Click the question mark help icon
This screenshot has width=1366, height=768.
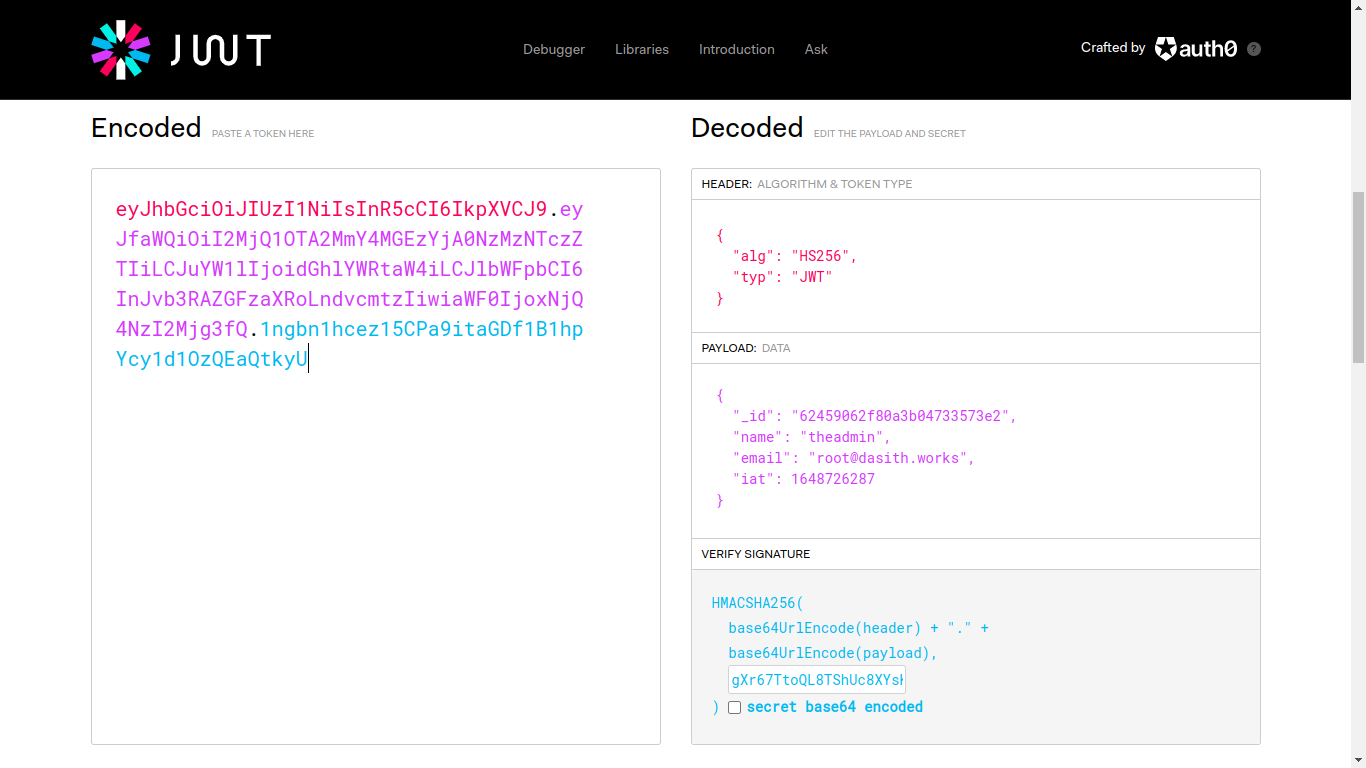[x=1254, y=49]
